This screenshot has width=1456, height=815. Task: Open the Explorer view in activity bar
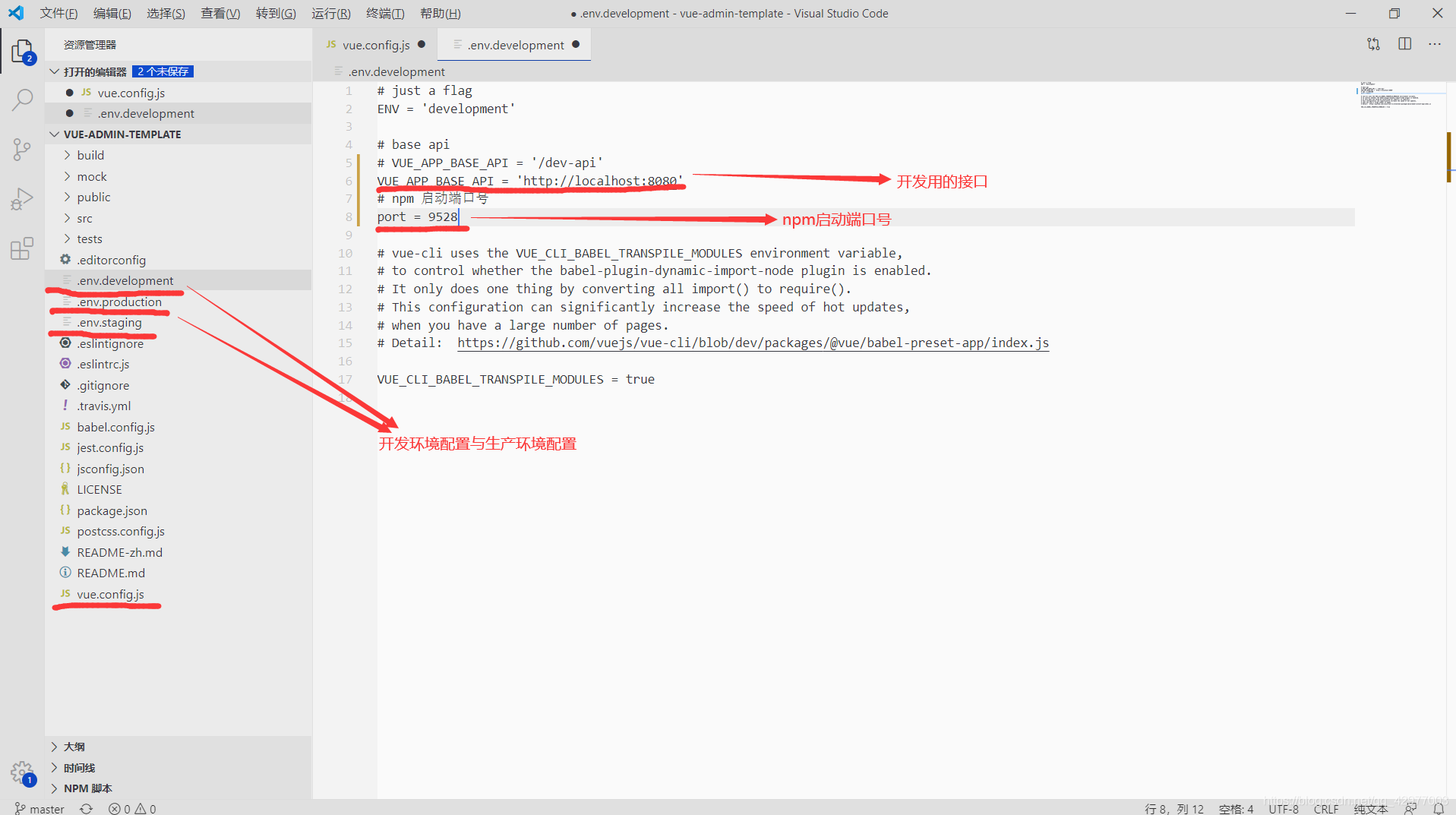pyautogui.click(x=22, y=51)
